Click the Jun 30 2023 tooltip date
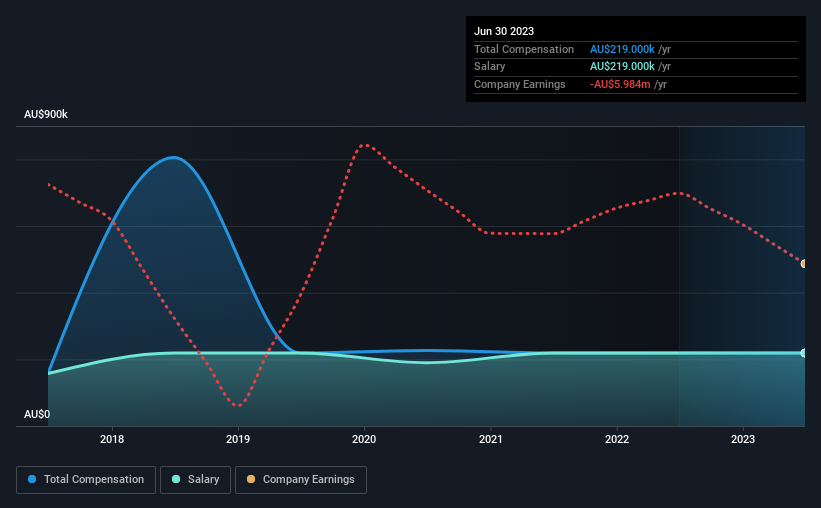821x508 pixels. click(x=504, y=31)
